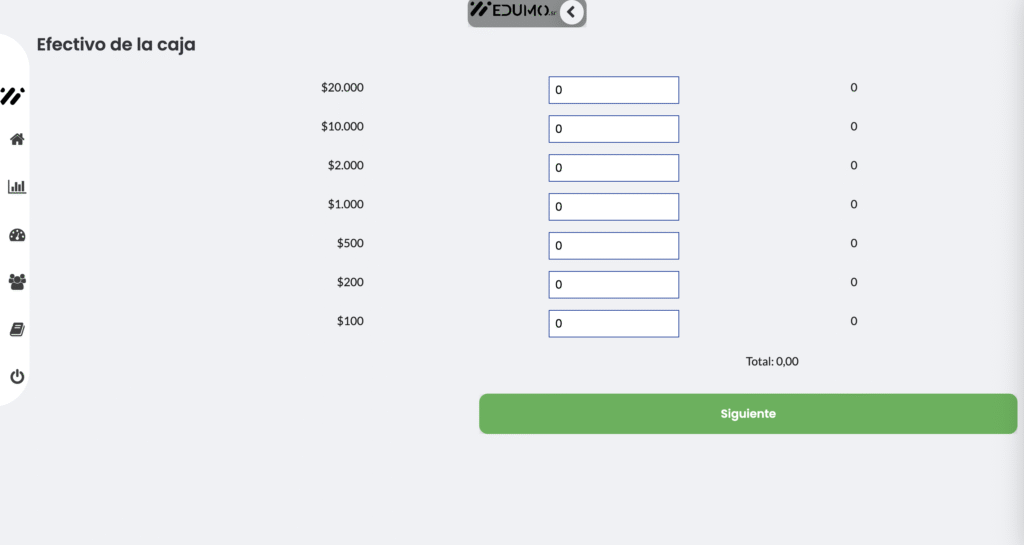Open the Home page from sidebar
1024x545 pixels.
(x=17, y=139)
